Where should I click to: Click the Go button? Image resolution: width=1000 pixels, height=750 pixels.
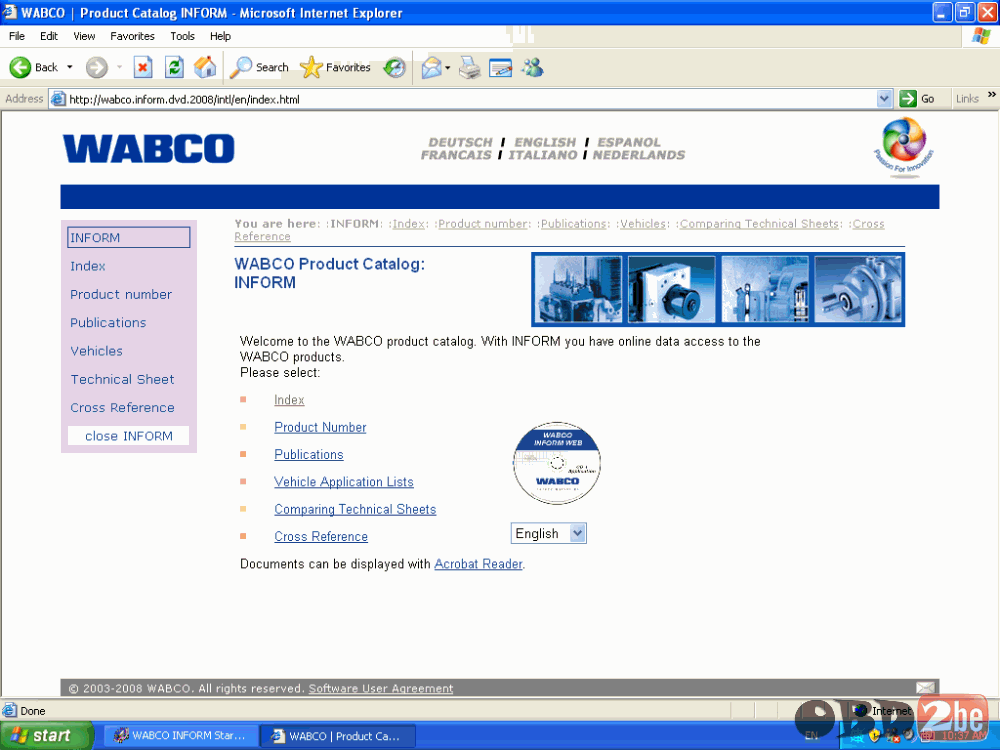917,99
